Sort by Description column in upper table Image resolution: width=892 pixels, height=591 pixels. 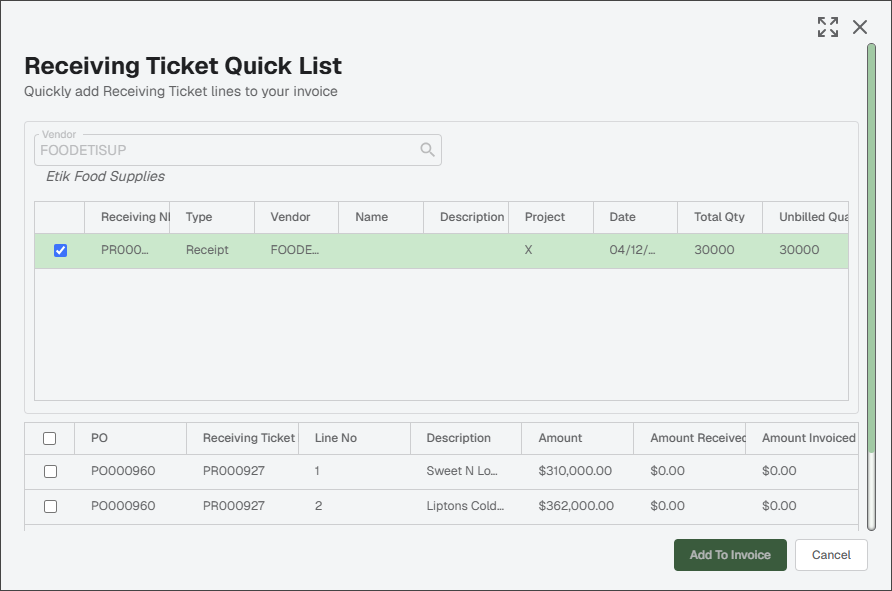point(466,217)
